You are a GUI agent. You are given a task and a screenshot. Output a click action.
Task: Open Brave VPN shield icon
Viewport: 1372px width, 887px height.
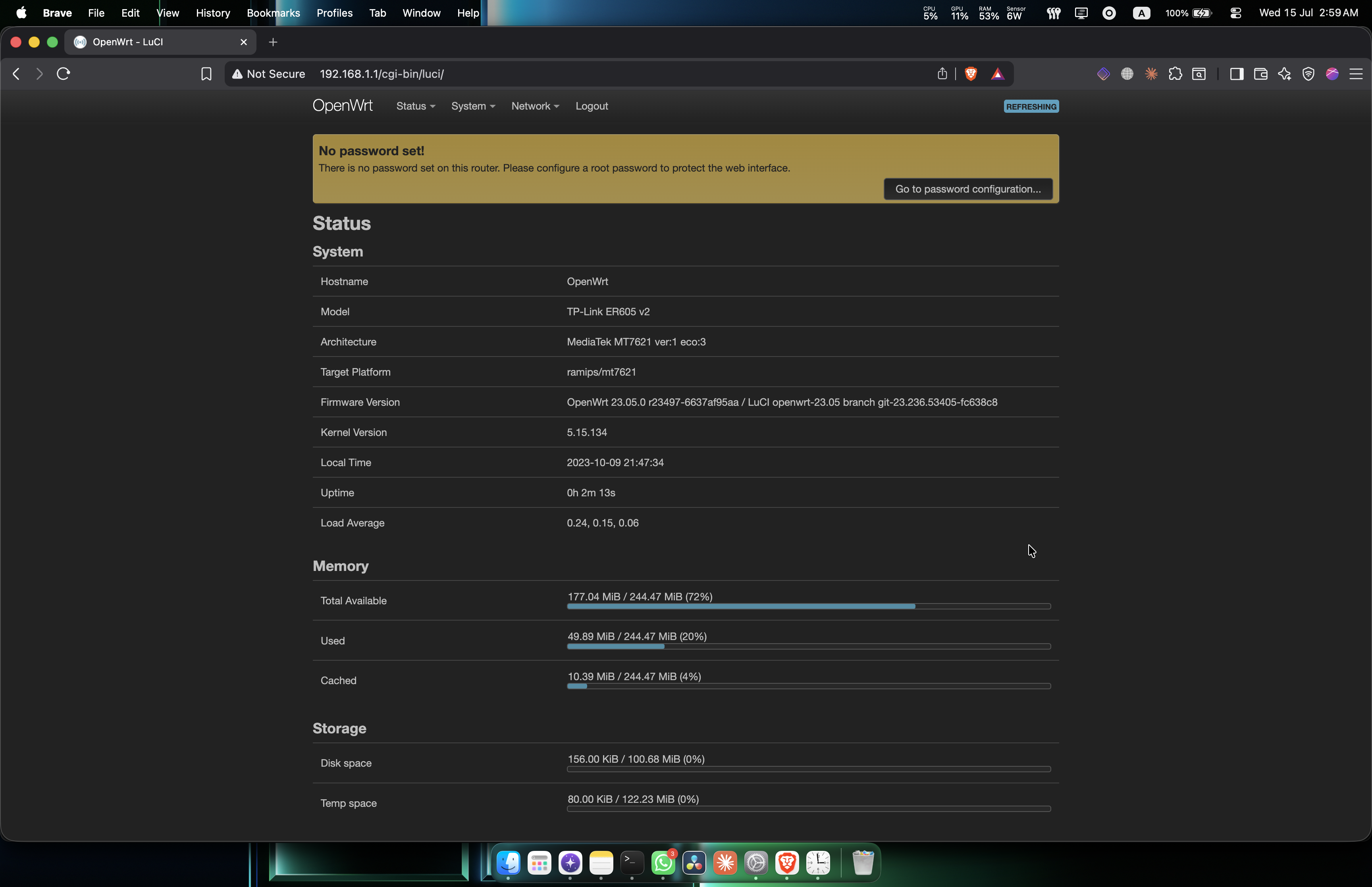pyautogui.click(x=1308, y=74)
